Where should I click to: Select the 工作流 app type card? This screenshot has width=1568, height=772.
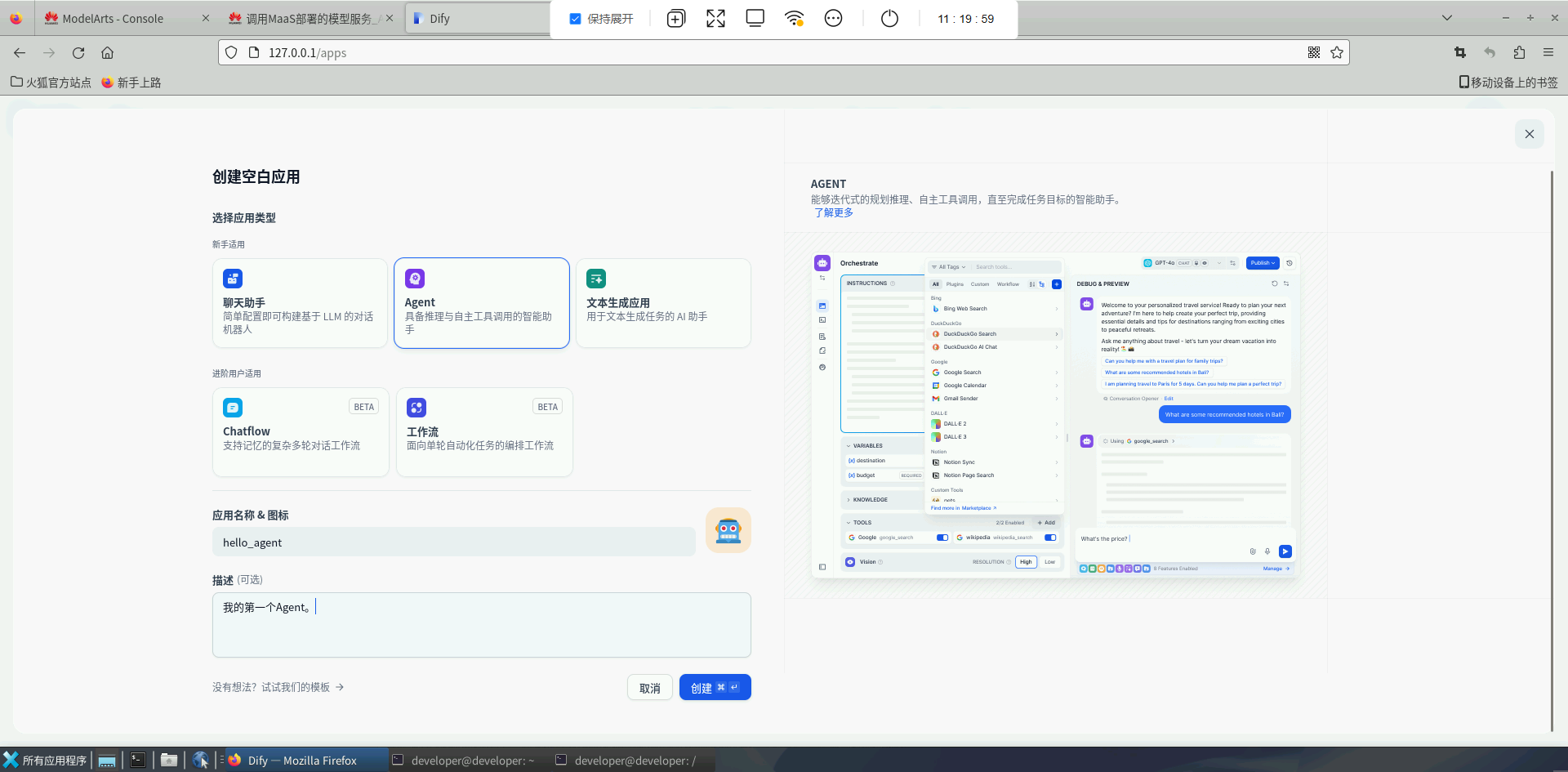click(484, 432)
